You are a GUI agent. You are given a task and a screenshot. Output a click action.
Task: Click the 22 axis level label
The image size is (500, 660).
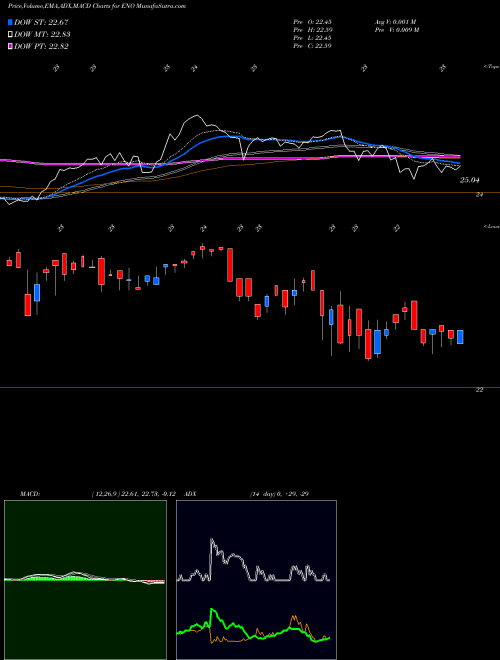479,390
